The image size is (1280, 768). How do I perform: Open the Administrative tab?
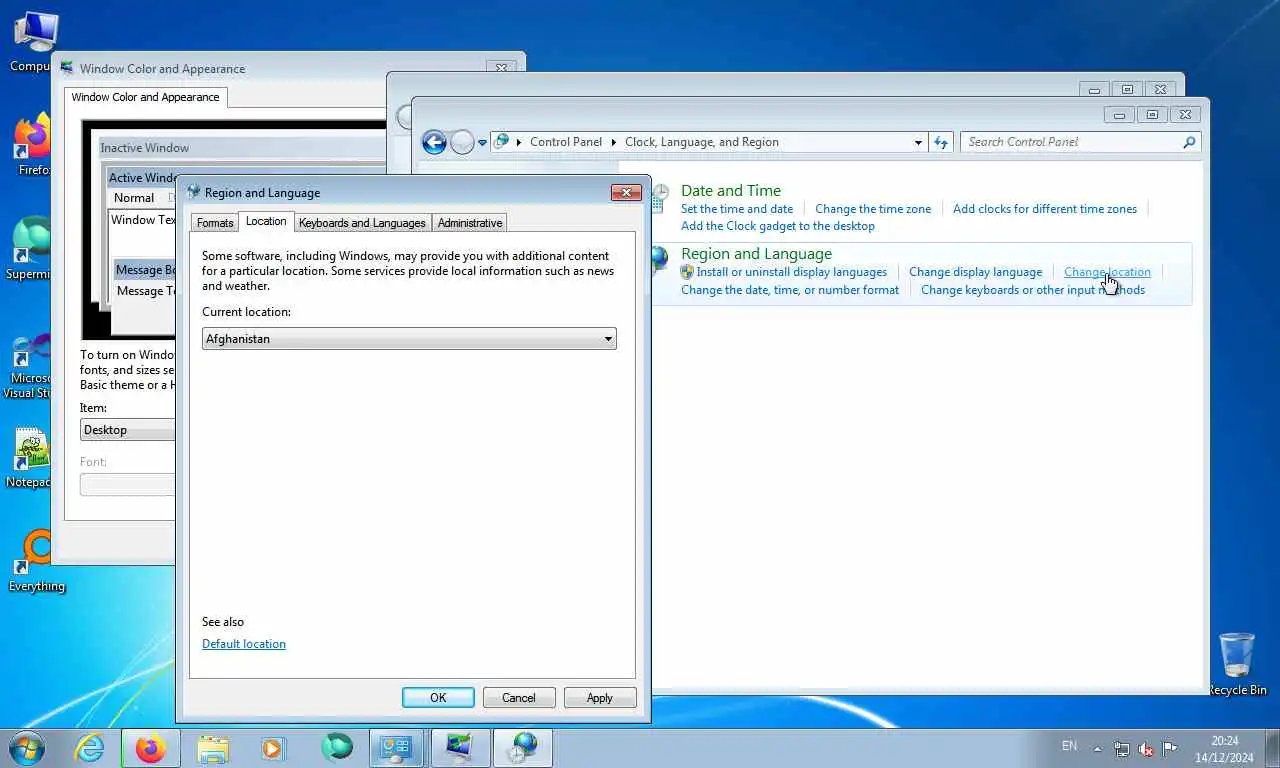[x=470, y=222]
